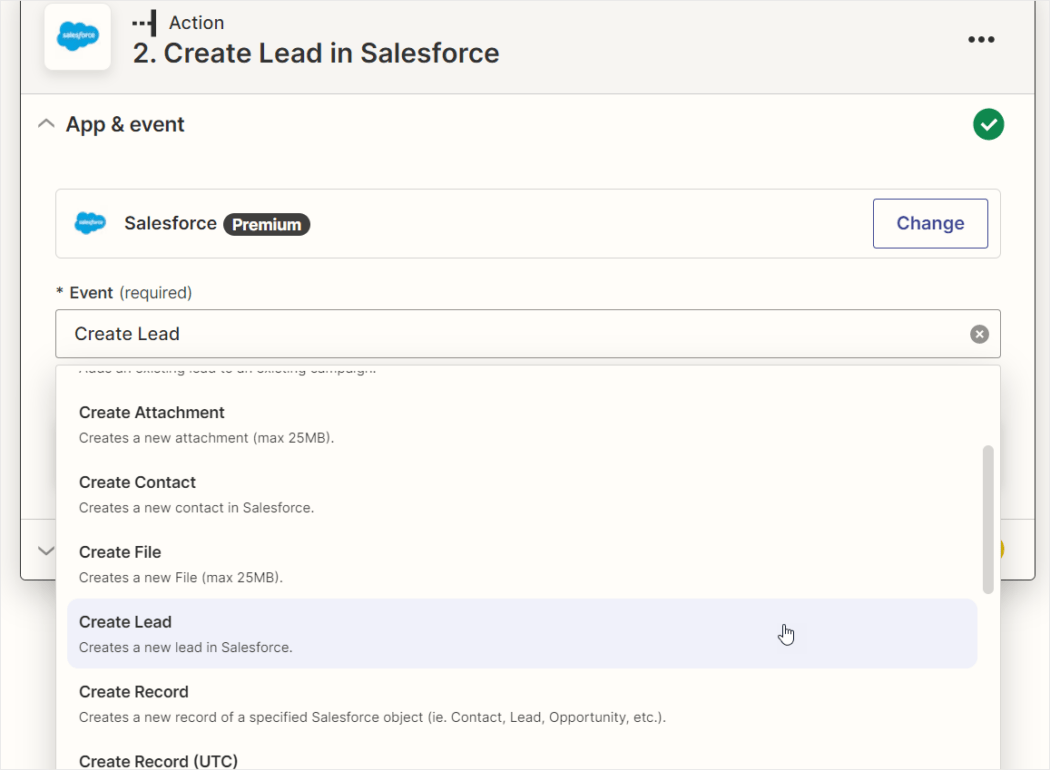Screen dimensions: 1050x770
Task: Click the Premium badge next to Salesforce
Action: coord(267,224)
